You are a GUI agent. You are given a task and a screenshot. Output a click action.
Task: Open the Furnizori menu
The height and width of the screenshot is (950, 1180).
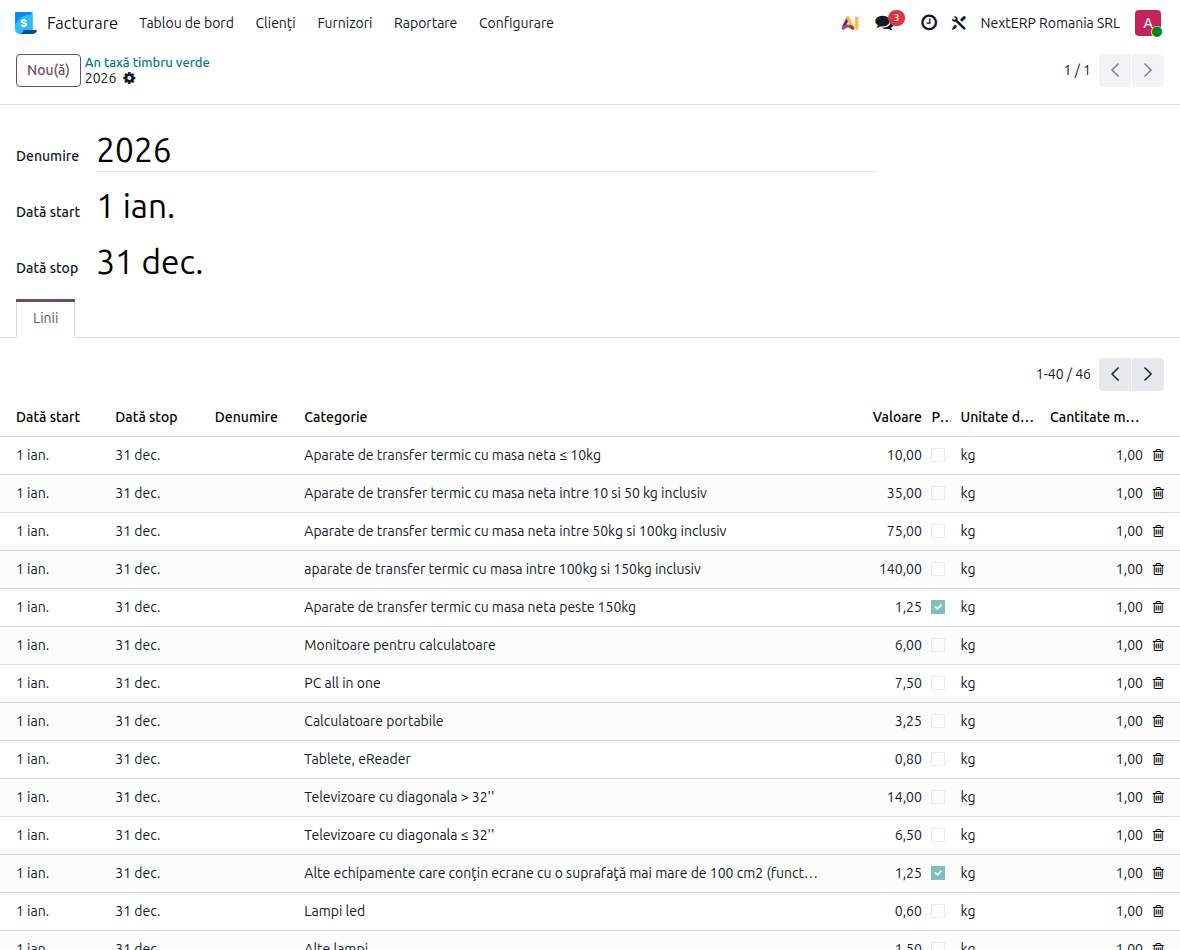pos(345,23)
